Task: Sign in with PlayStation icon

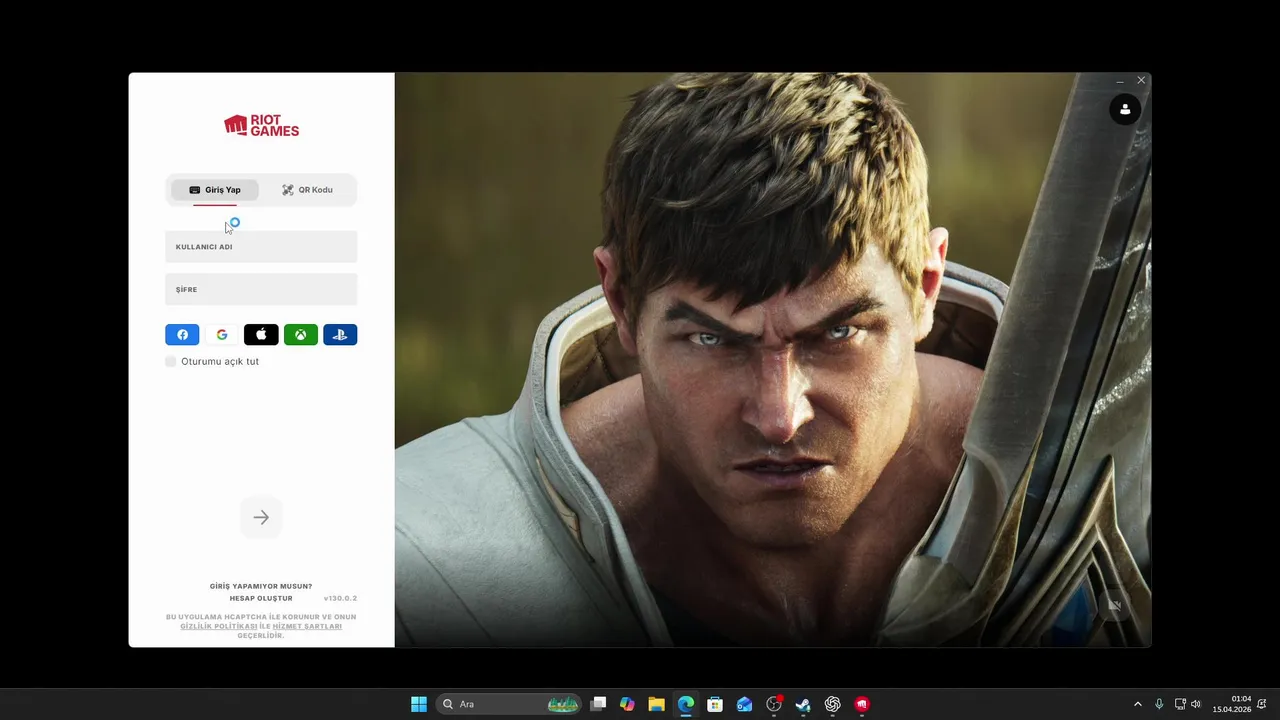Action: coord(340,335)
